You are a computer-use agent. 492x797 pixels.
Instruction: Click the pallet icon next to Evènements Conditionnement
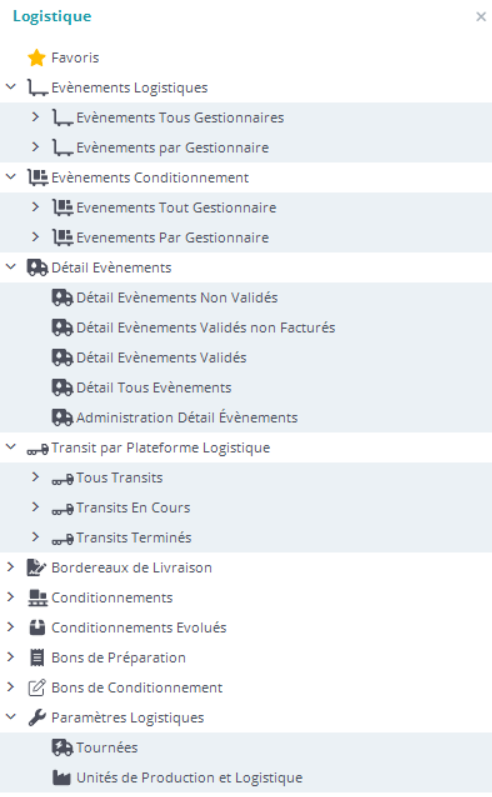[x=38, y=177]
